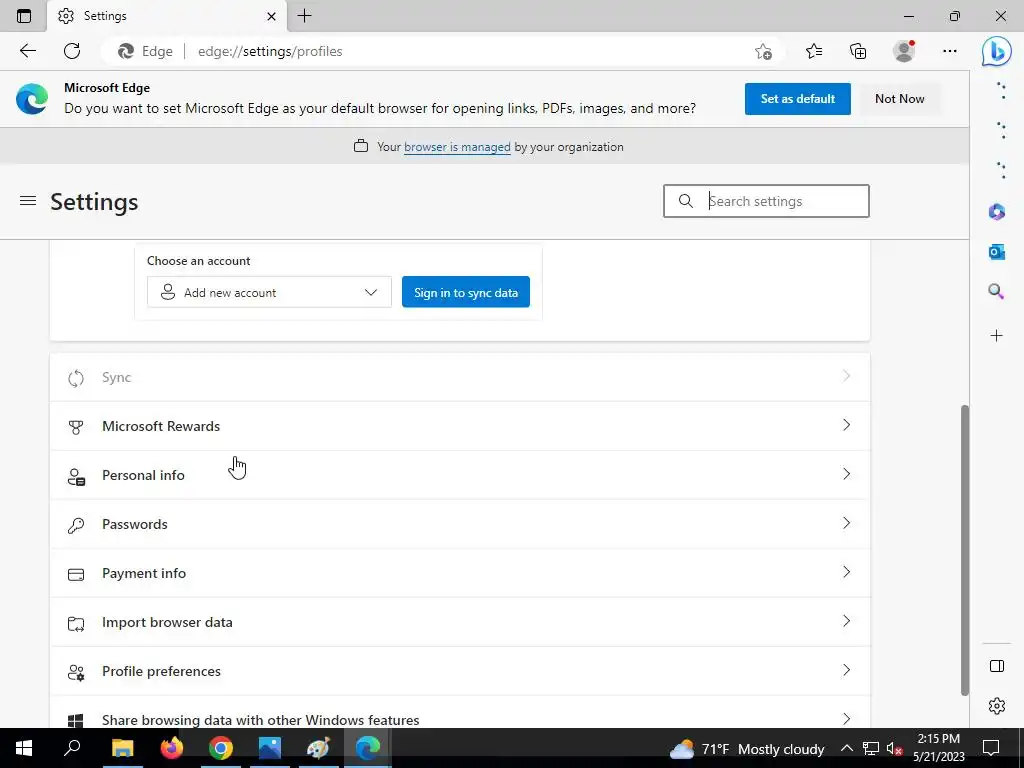Viewport: 1024px width, 768px height.
Task: Open the profile avatar icon
Action: (x=904, y=51)
